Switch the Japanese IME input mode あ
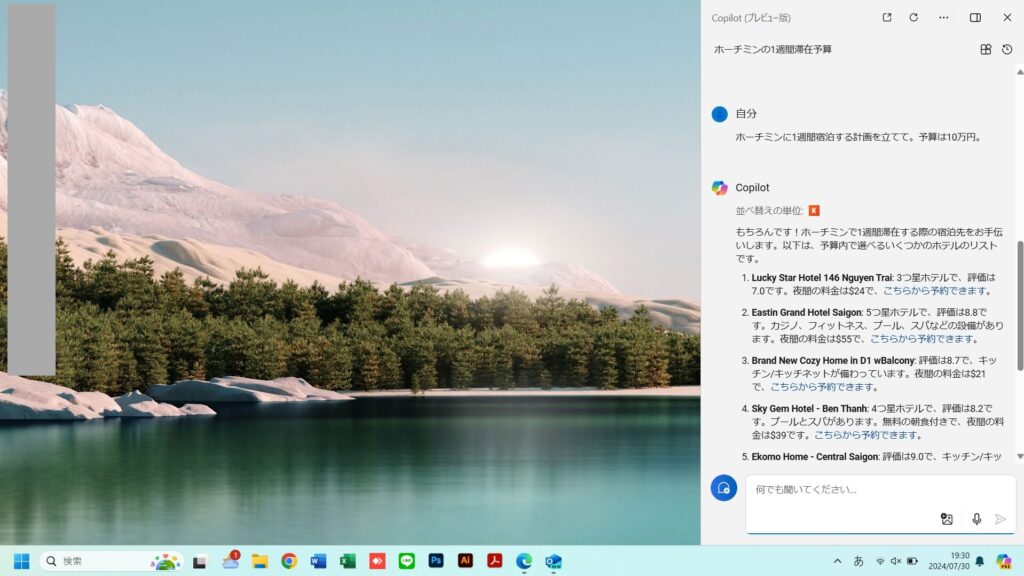The width and height of the screenshot is (1024, 576). pos(858,561)
